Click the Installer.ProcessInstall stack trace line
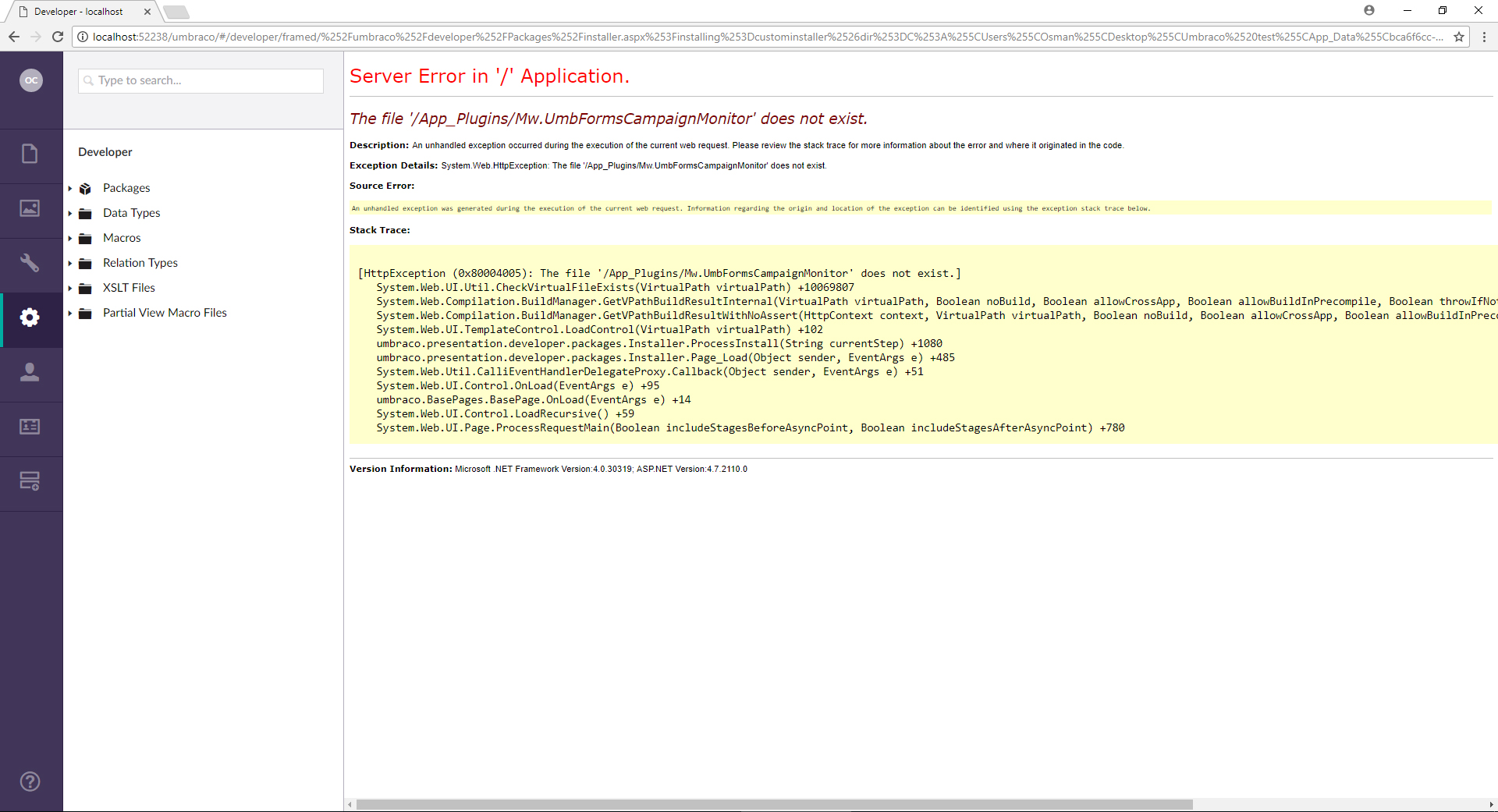Screen dimensions: 1498x812 click(x=659, y=343)
